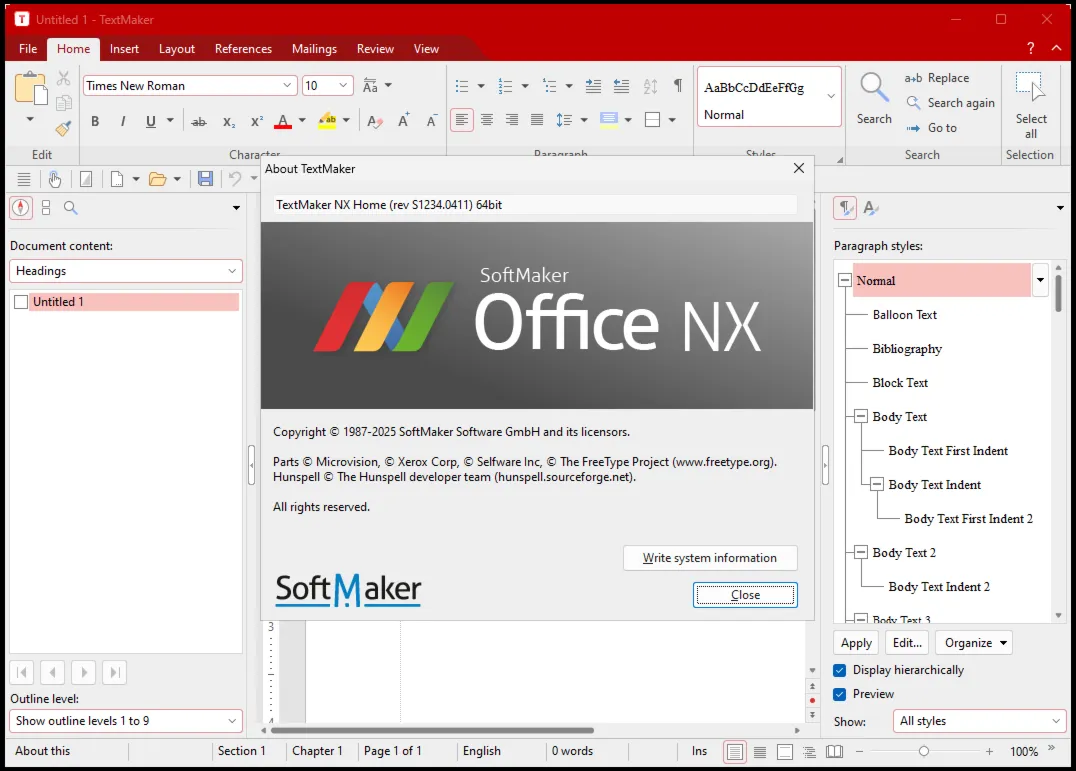Open the Organize dropdown button
The image size is (1076, 771).
974,643
